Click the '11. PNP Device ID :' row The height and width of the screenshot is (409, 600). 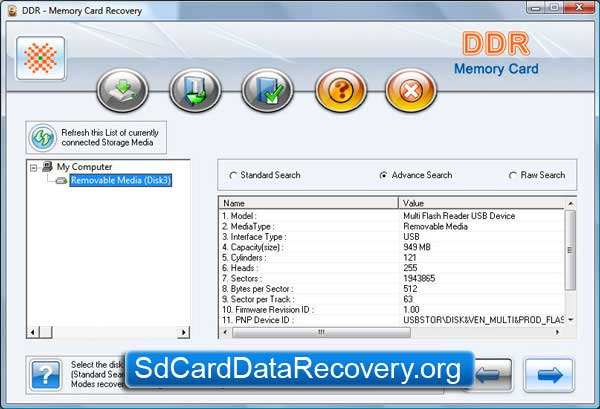tap(392, 320)
